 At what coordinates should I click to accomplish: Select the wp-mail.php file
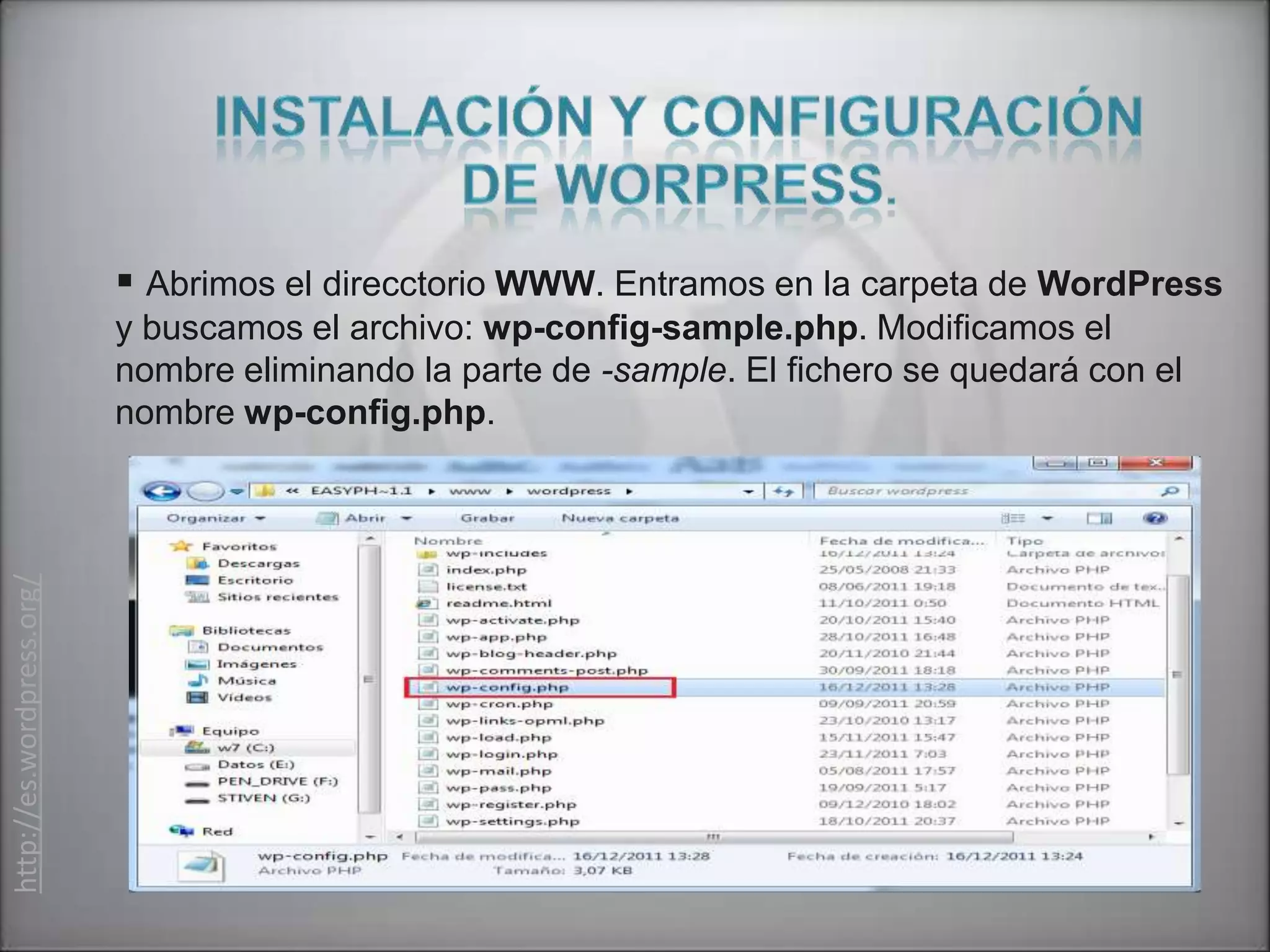[499, 770]
